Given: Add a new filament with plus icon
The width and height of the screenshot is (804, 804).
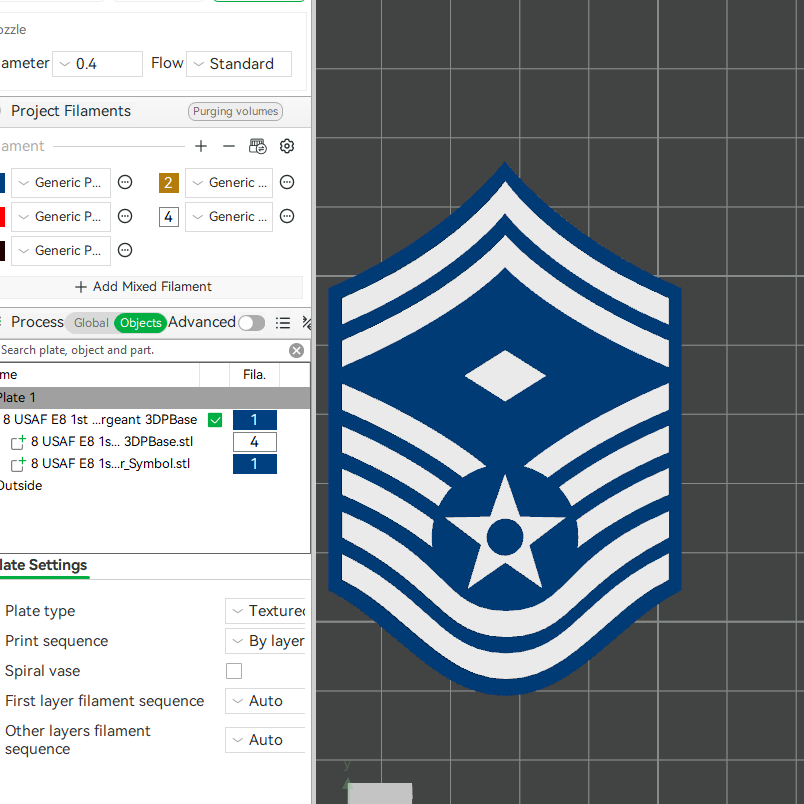Looking at the screenshot, I should tap(201, 146).
